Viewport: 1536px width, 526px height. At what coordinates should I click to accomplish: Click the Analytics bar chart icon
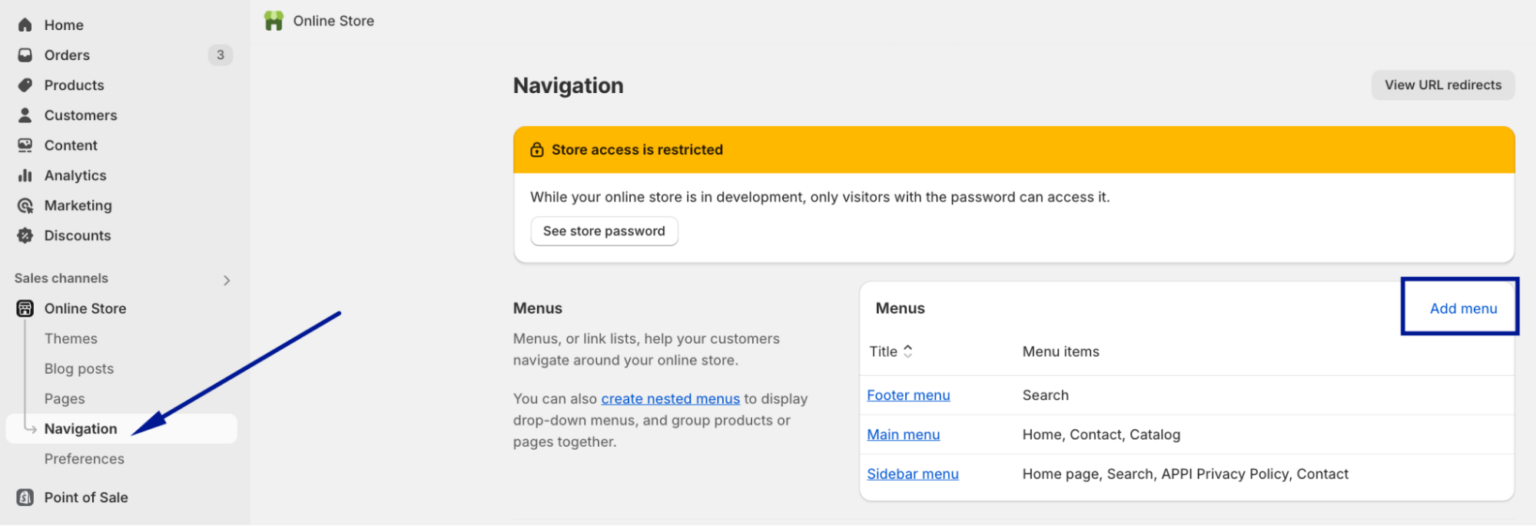(25, 175)
